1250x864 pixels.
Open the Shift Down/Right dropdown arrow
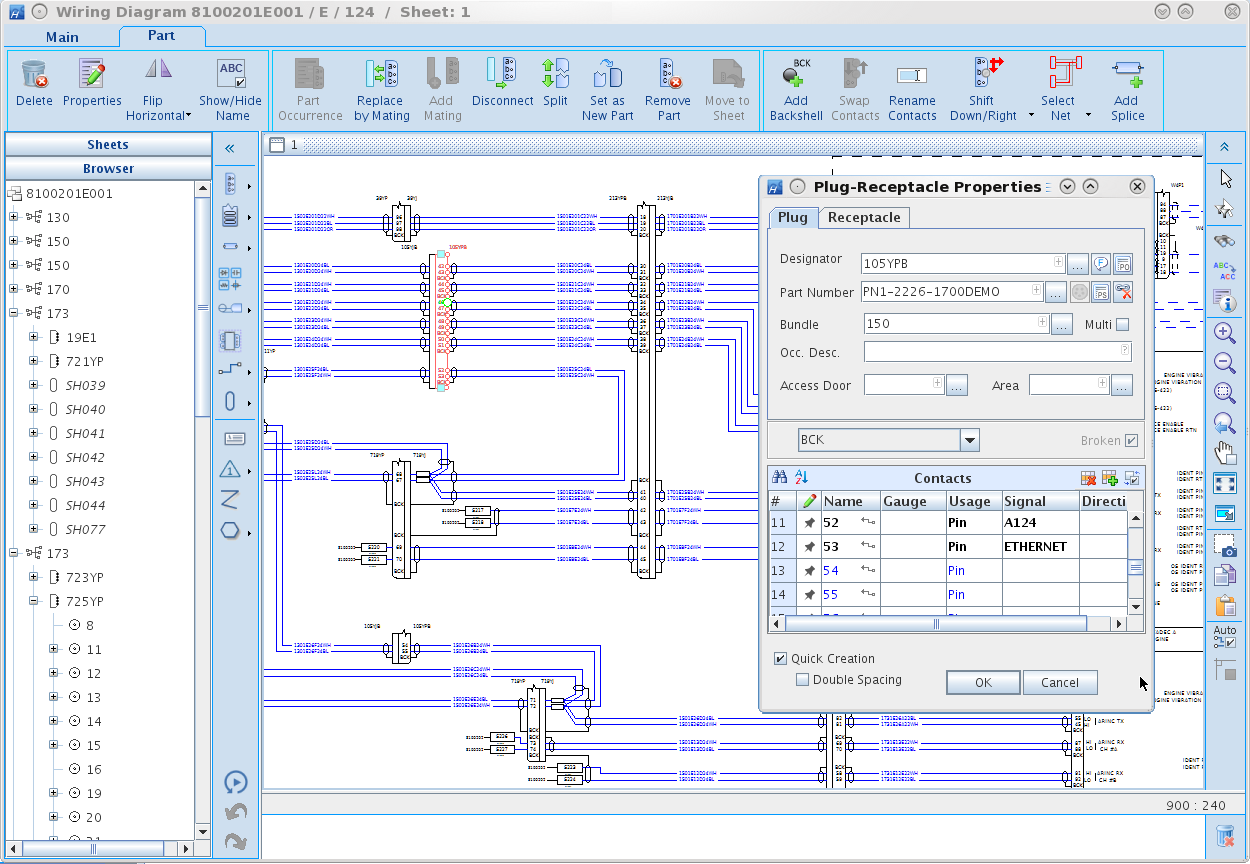[x=1031, y=116]
